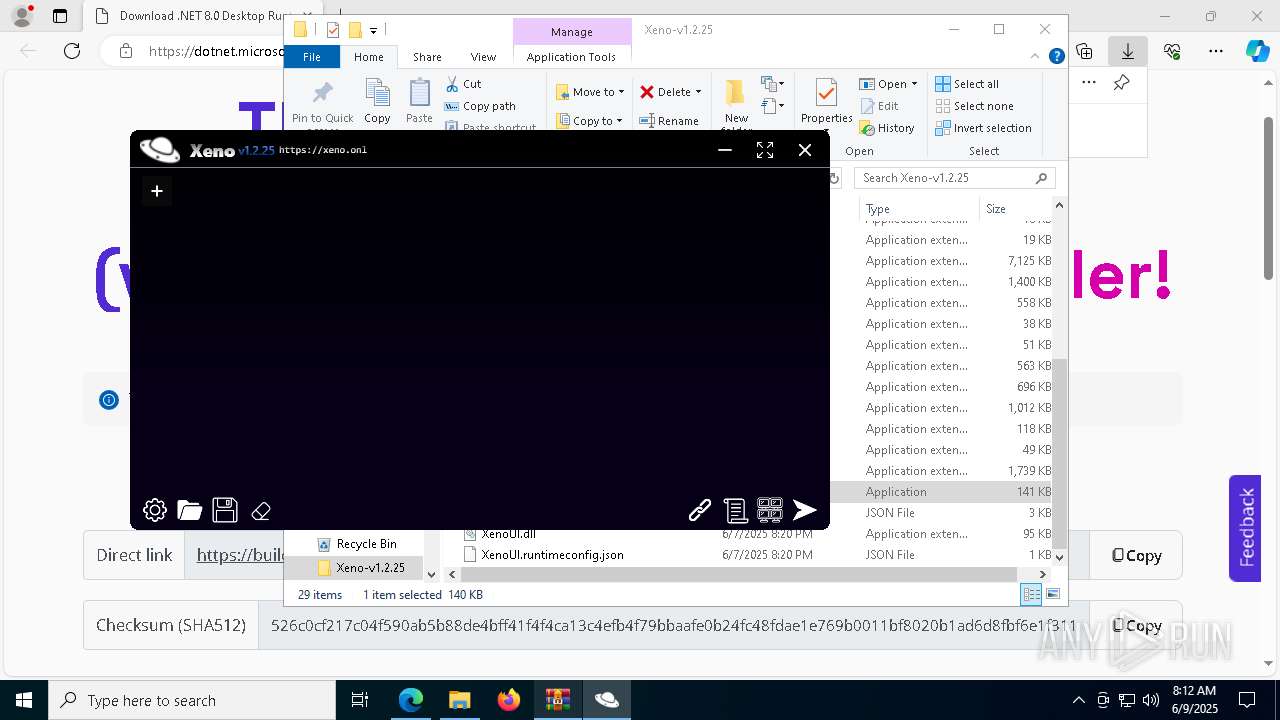Click Xeno open-folder script icon
The height and width of the screenshot is (720, 1280).
(190, 511)
